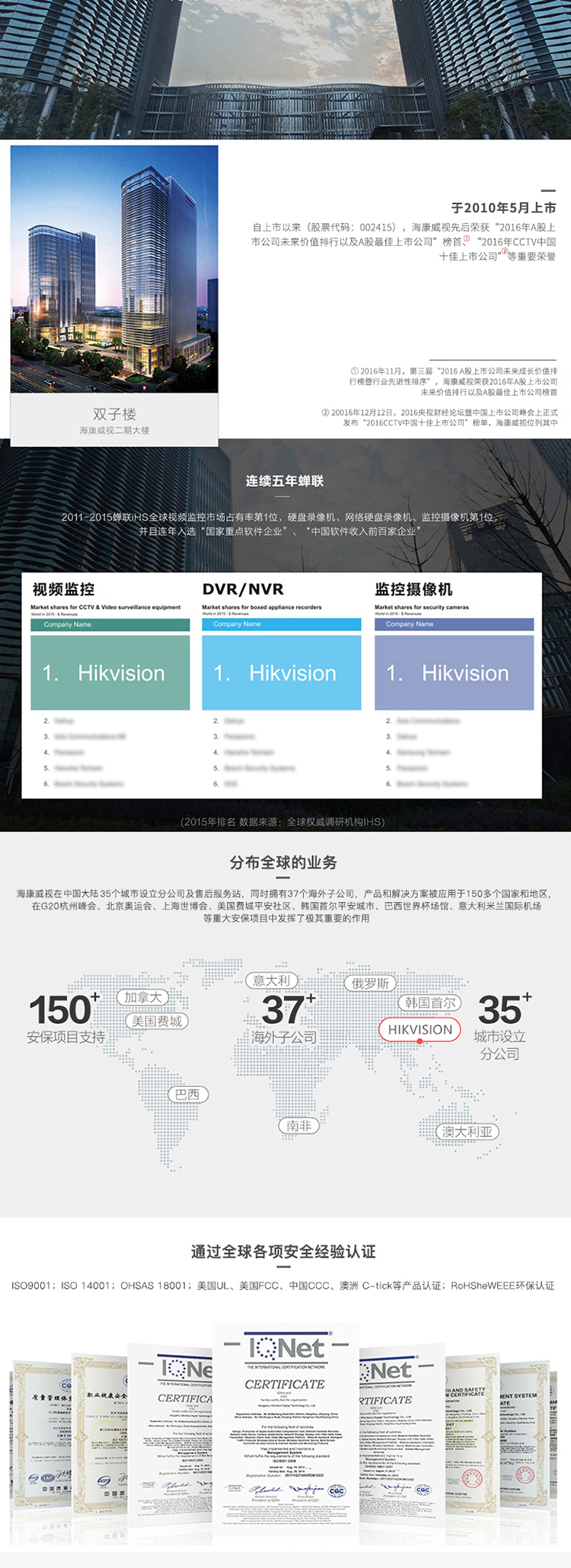Click footnote ① about 2016年11月
The image size is (571, 1568).
pos(453,381)
